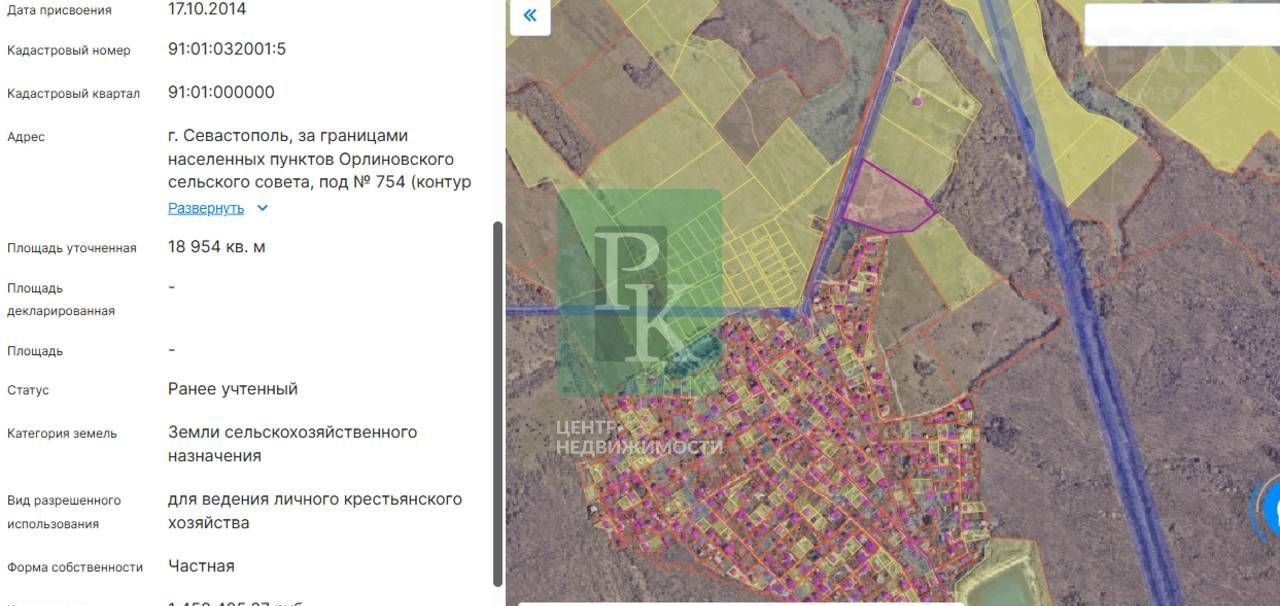
Task: Click the Вид разрешенного использования label
Action: pyautogui.click(x=64, y=511)
